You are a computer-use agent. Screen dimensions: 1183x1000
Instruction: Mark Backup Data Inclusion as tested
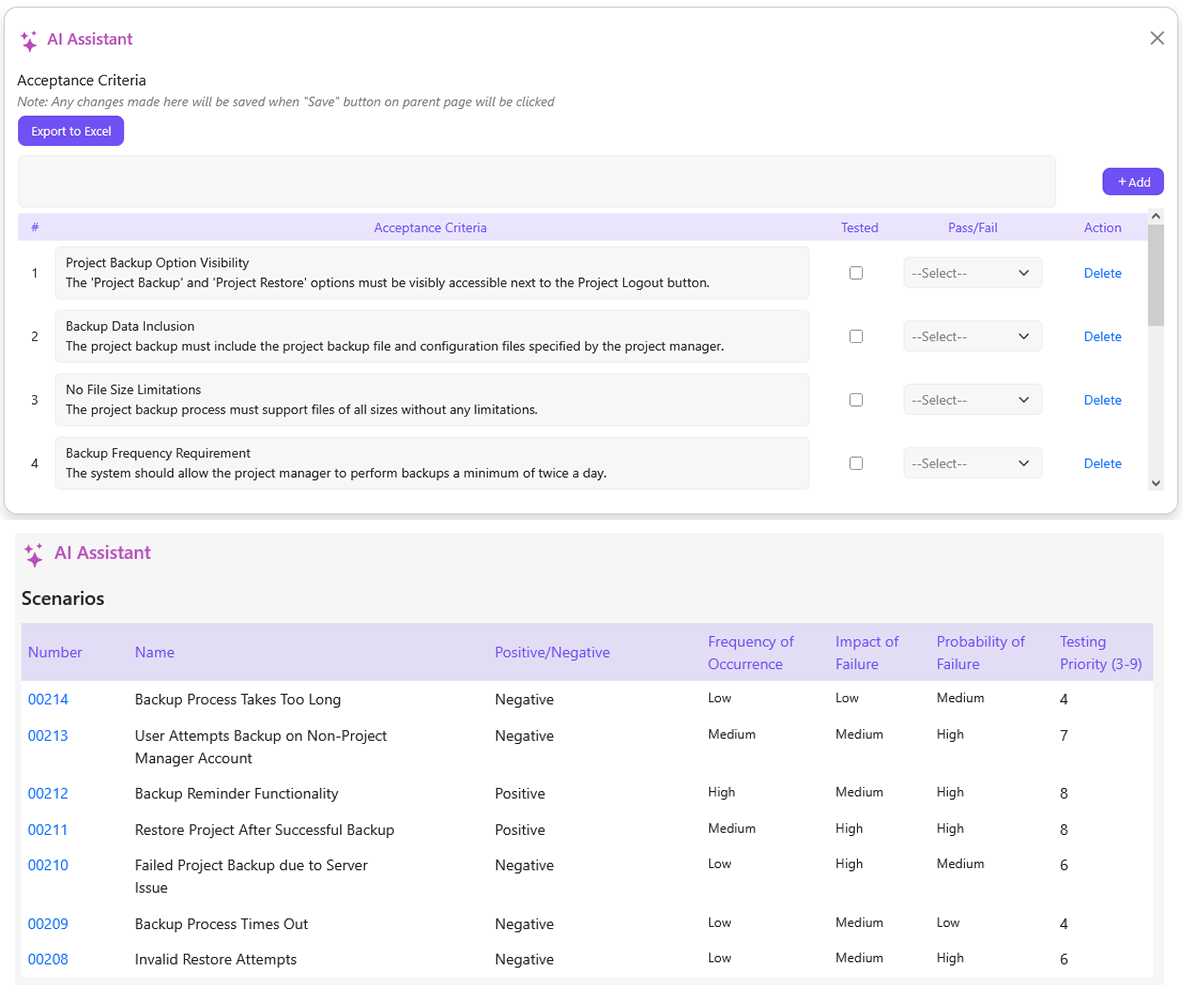pyautogui.click(x=856, y=337)
